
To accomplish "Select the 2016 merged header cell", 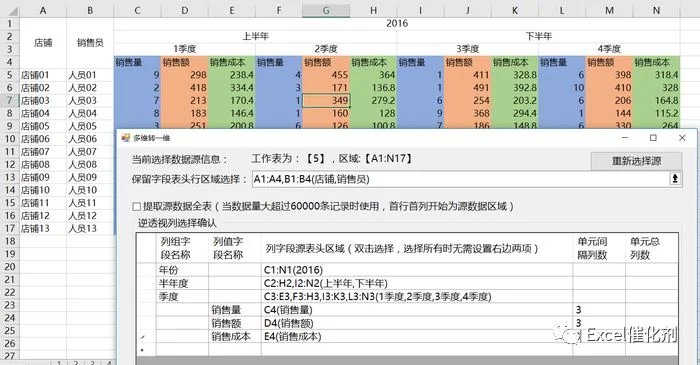I will (x=397, y=24).
